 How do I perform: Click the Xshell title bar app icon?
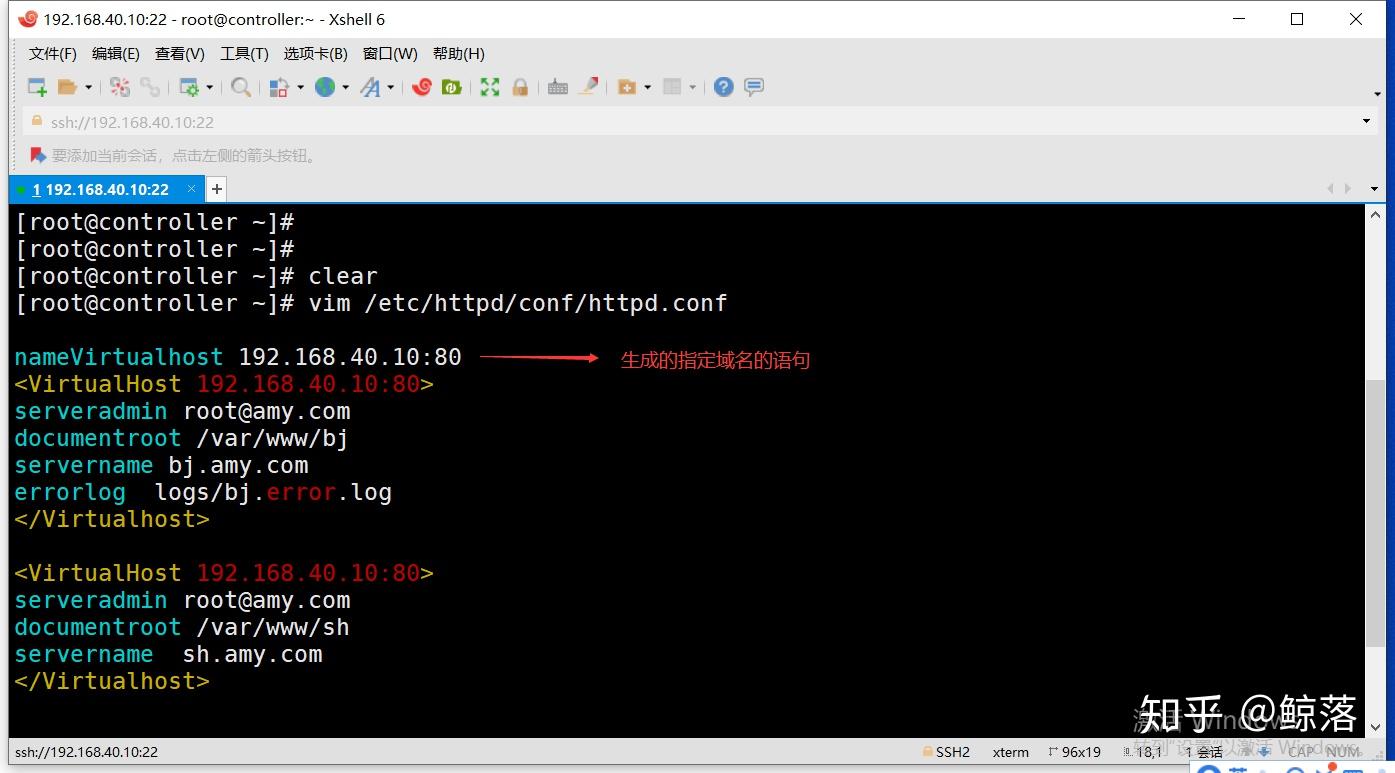(x=27, y=19)
